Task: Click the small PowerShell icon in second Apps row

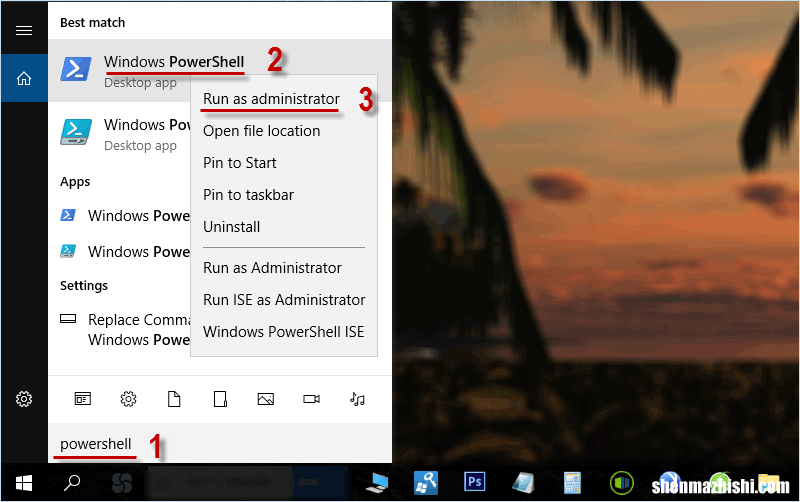Action: (x=68, y=250)
